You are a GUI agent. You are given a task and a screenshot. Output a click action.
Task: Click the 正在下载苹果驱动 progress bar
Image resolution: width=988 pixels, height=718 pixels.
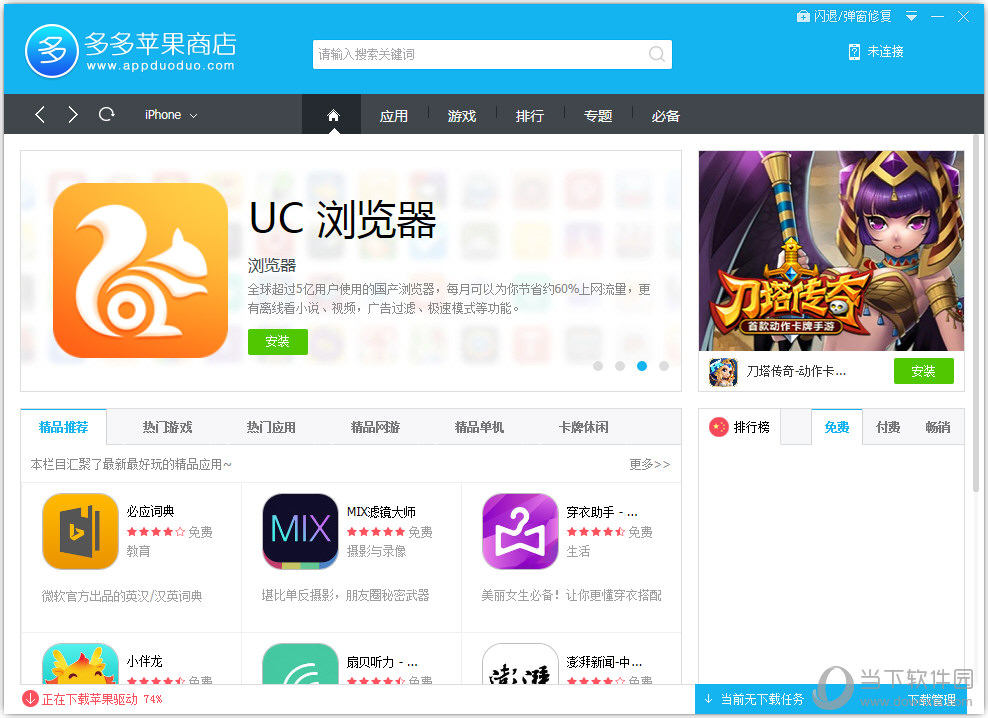pyautogui.click(x=90, y=700)
